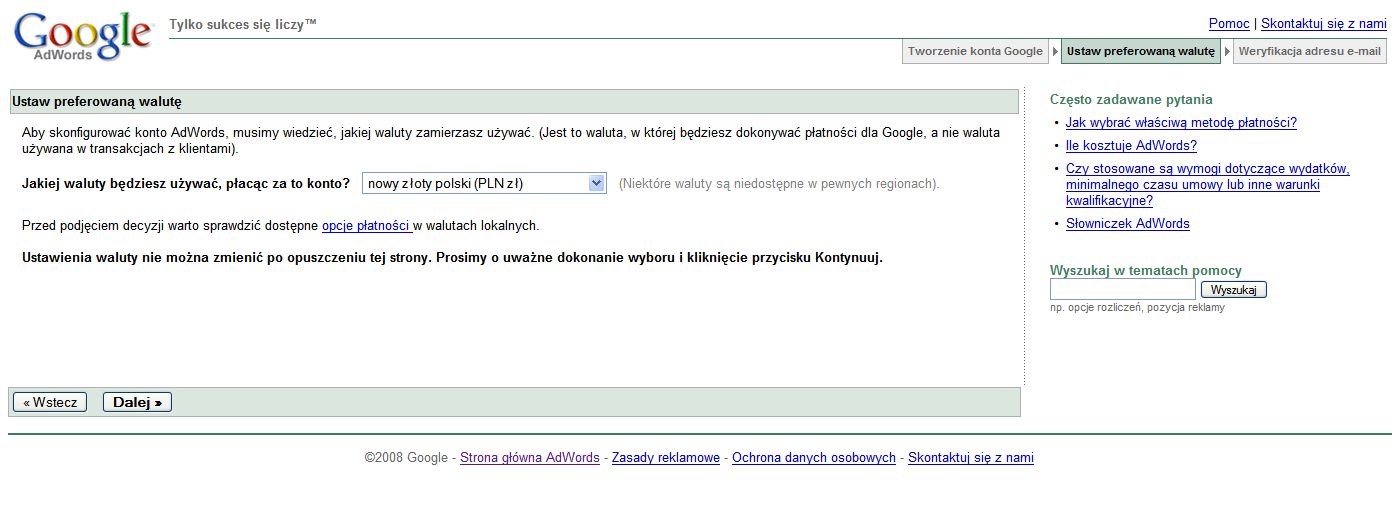The height and width of the screenshot is (527, 1400).
Task: Click the 'Niektóre waluty są niedostępne' note
Action: pyautogui.click(x=779, y=184)
